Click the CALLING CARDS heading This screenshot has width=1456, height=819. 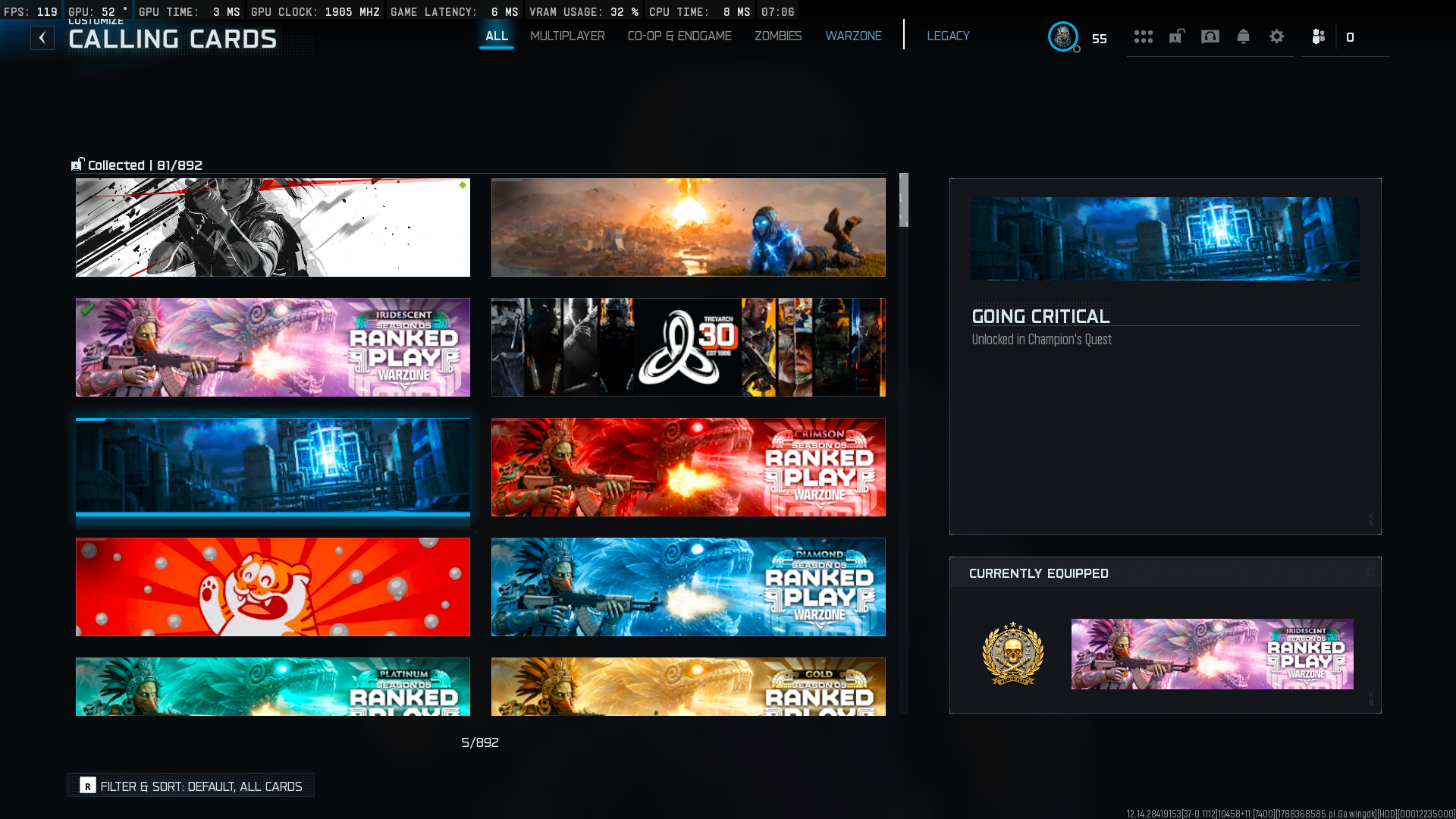(x=173, y=39)
